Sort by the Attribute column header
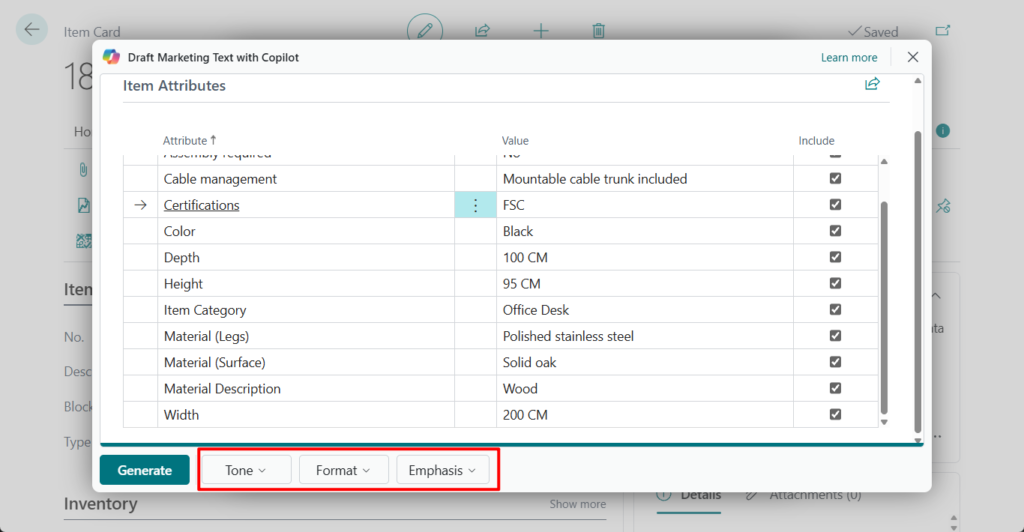This screenshot has height=532, width=1024. pos(186,141)
